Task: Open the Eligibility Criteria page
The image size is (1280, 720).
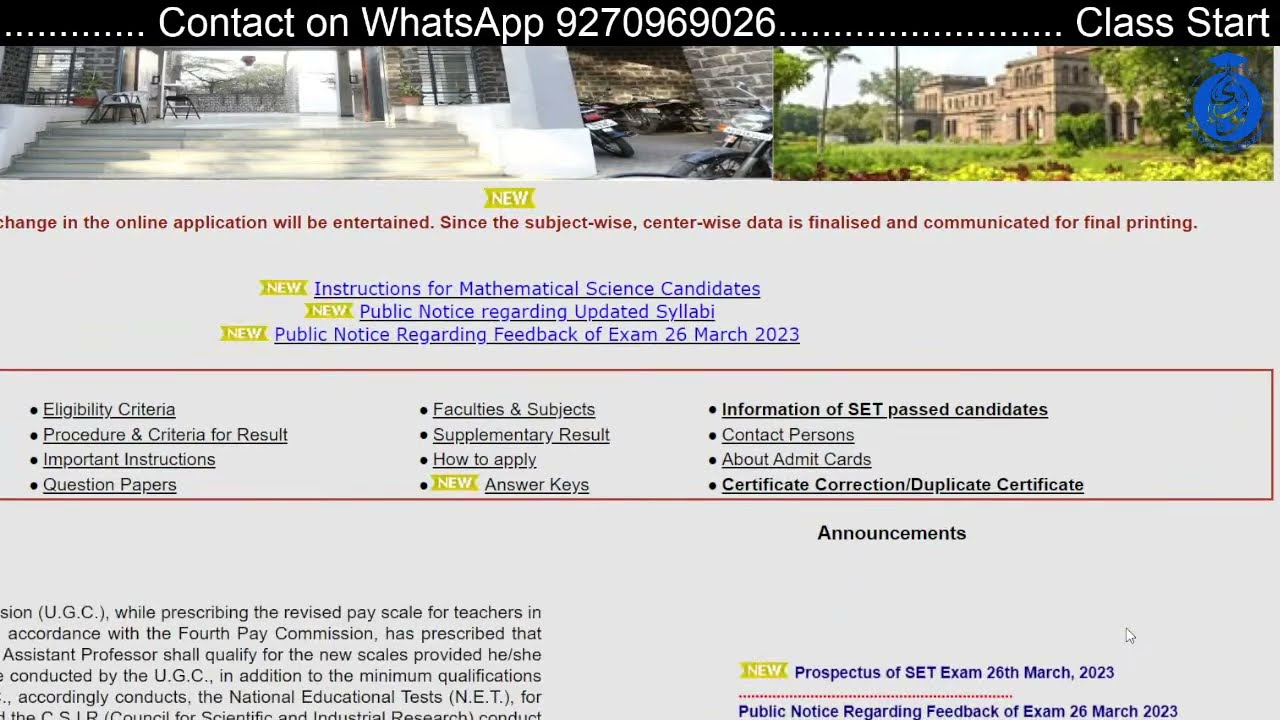Action: point(109,410)
